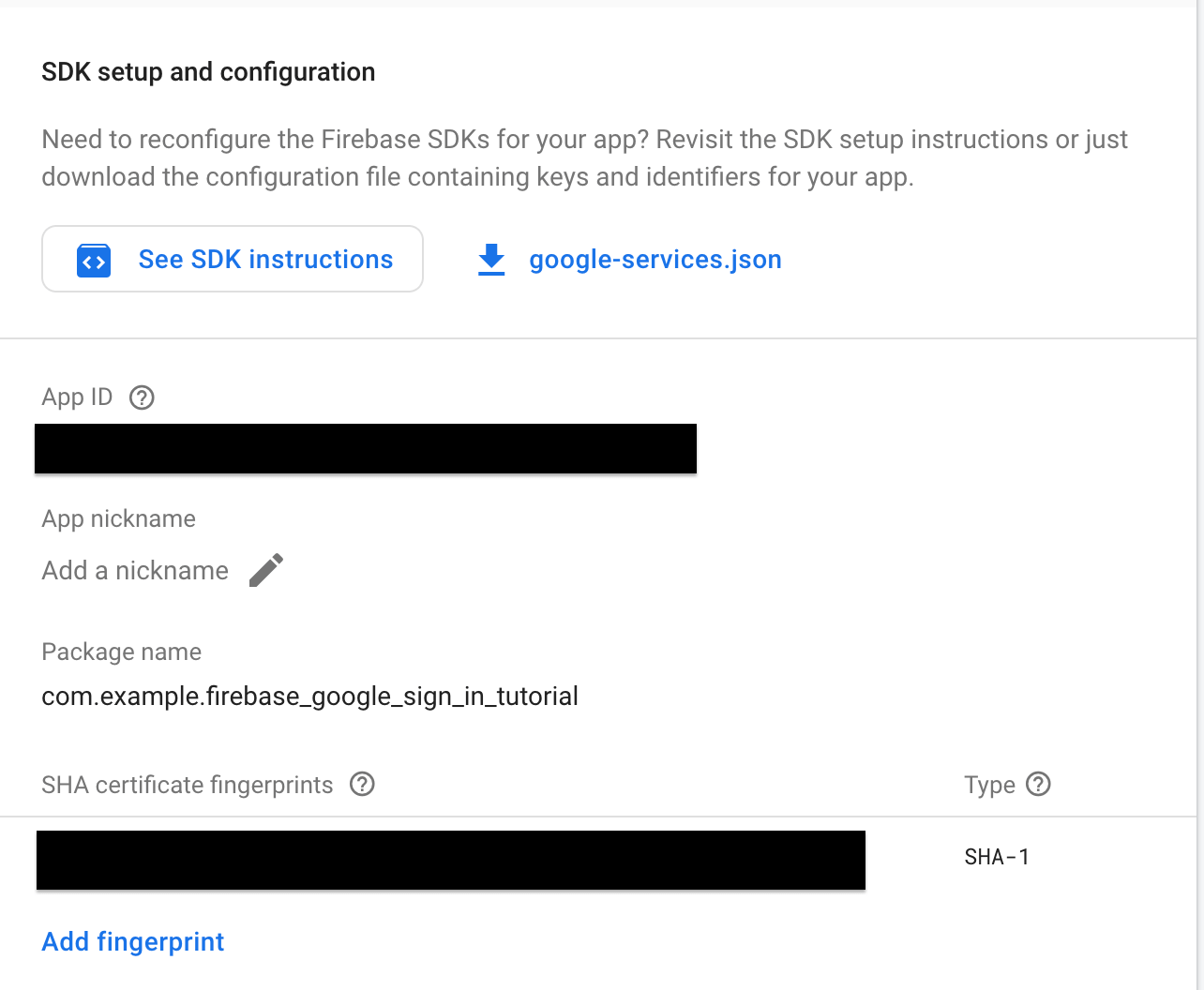
Task: Click the SHA certificate fingerprints column header
Action: click(x=188, y=785)
